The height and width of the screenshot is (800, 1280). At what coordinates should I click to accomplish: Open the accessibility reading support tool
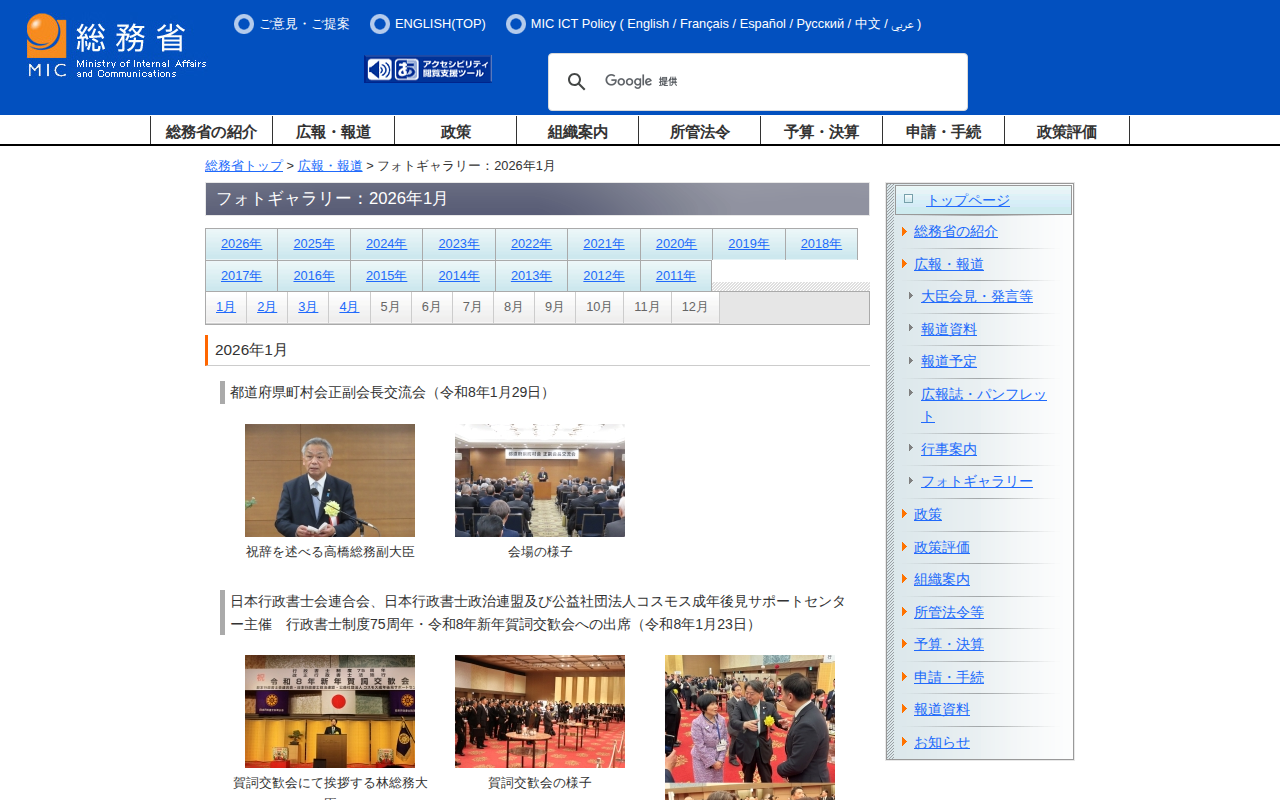(x=428, y=69)
